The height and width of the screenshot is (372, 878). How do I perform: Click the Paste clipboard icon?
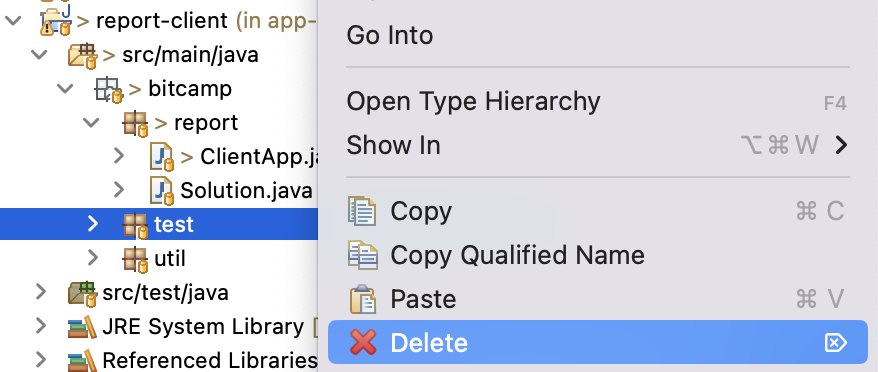[363, 299]
